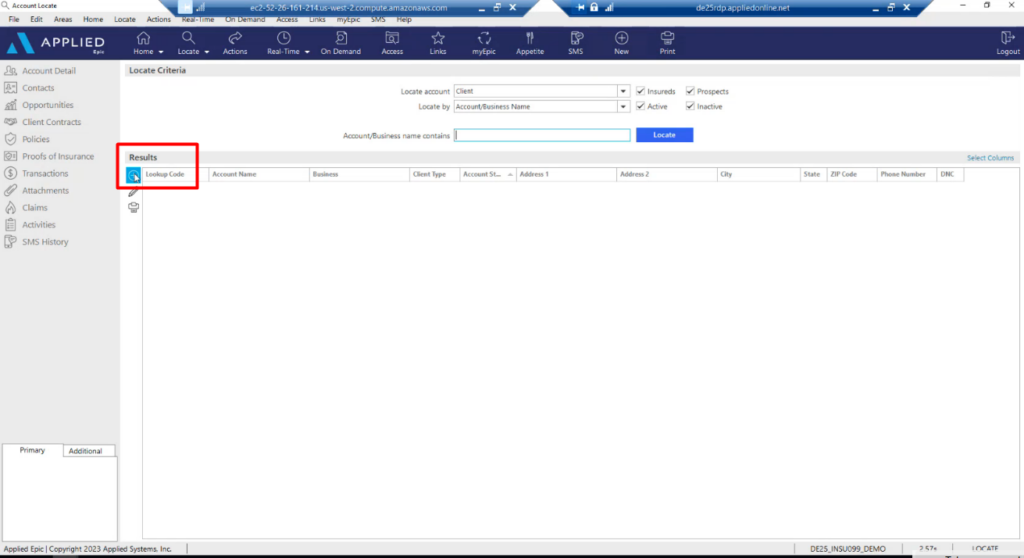Screen dimensions: 1024x558
Task: Toggle the Inactive checkbox
Action: pos(690,106)
